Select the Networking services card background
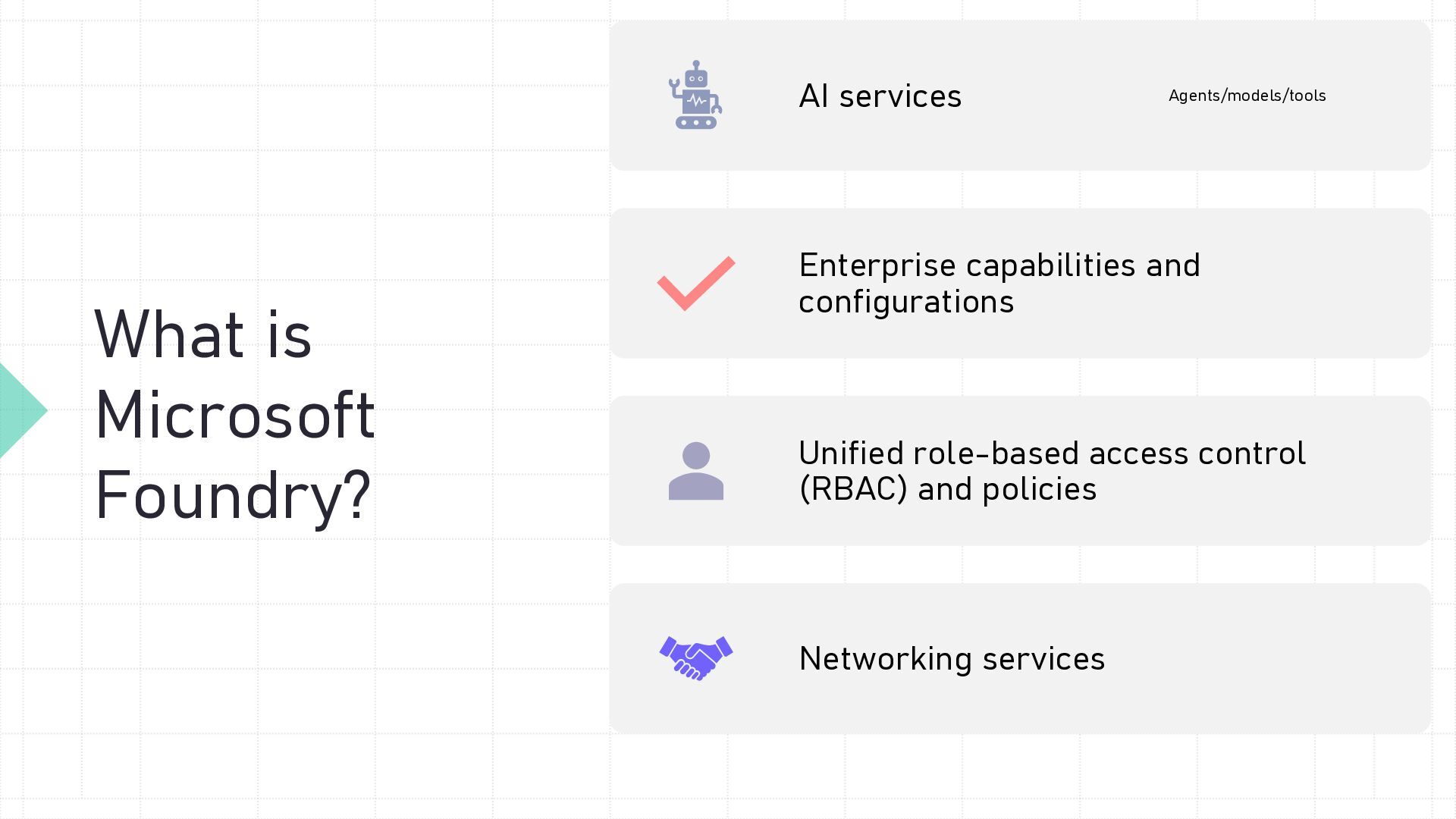 1020,658
